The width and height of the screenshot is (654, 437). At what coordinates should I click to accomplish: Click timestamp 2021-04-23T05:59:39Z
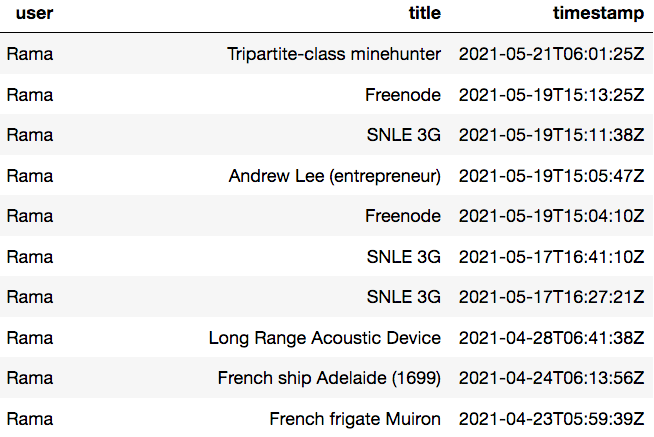click(x=551, y=419)
